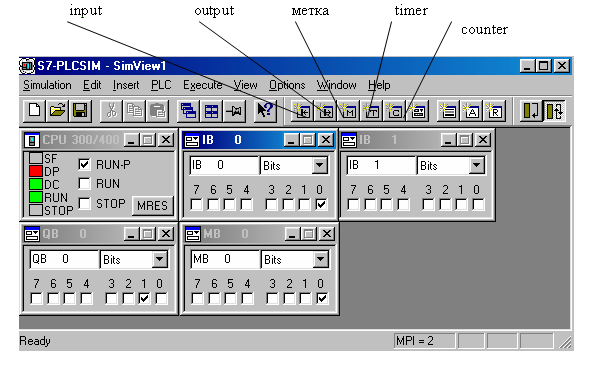Save the simulation with floppy icon
Viewport: 599px width, 367px height.
pyautogui.click(x=80, y=111)
